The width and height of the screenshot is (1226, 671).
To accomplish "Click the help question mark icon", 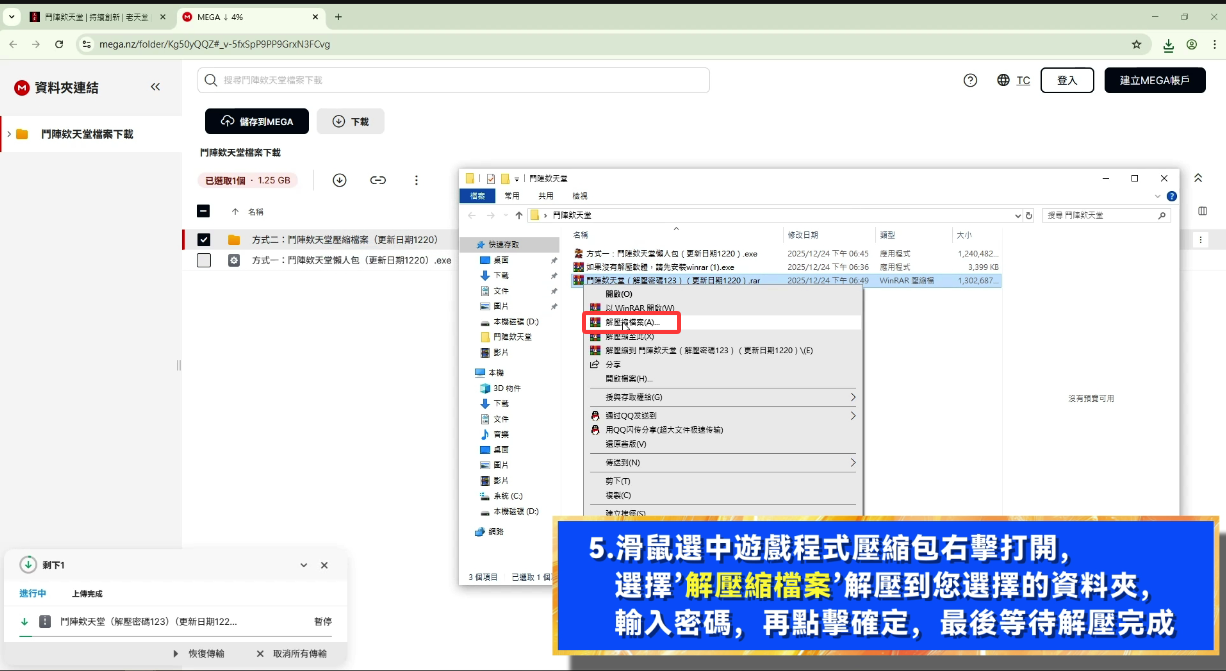I will pyautogui.click(x=970, y=80).
